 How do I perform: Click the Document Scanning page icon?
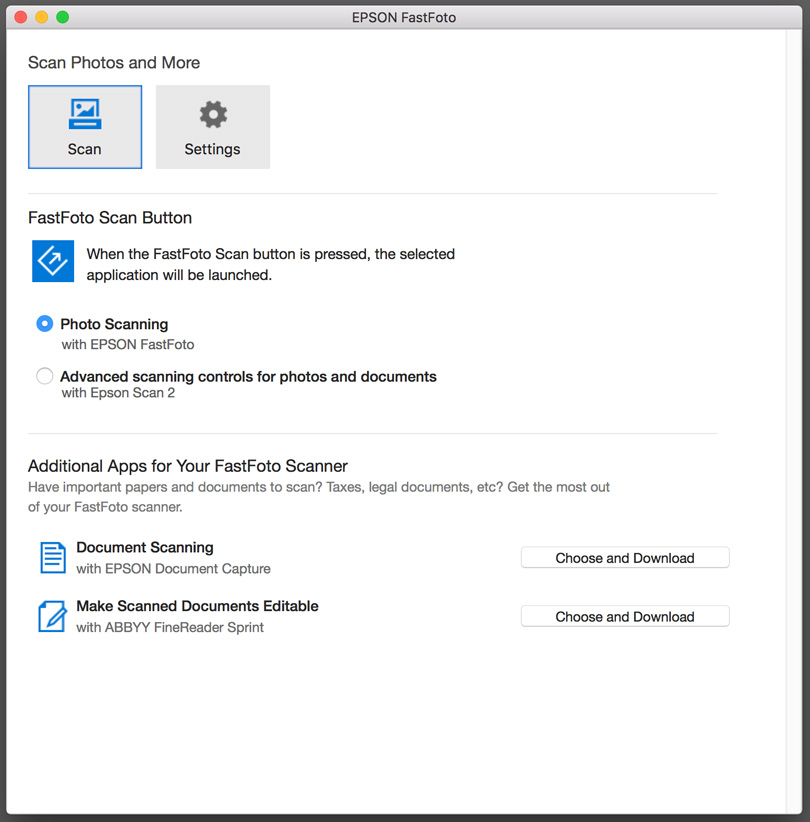53,557
